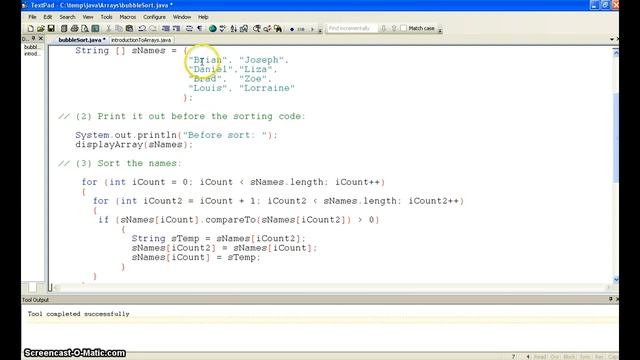Open the Help menu
640x360 pixels.
click(203, 17)
